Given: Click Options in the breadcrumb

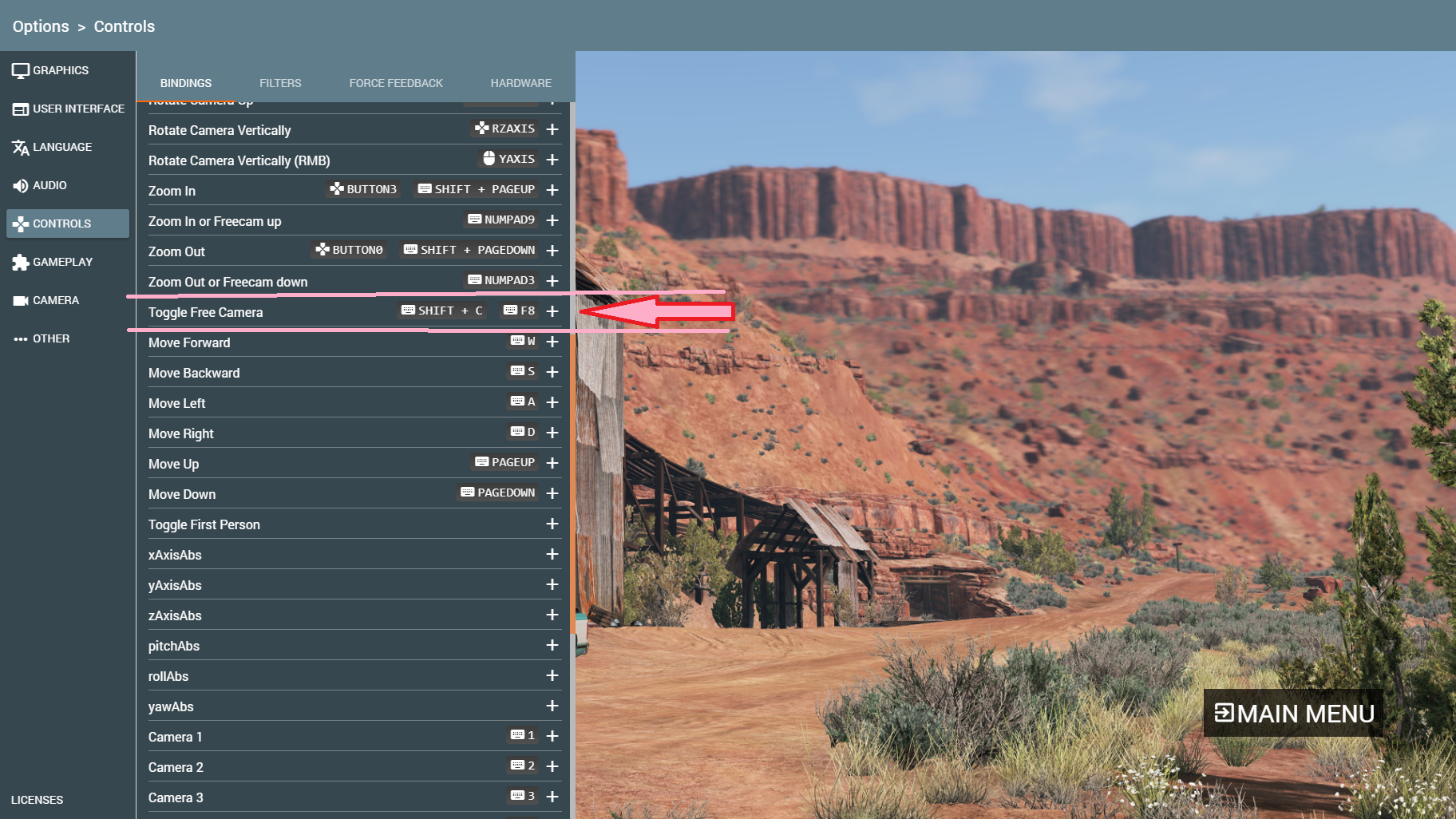Looking at the screenshot, I should (41, 26).
